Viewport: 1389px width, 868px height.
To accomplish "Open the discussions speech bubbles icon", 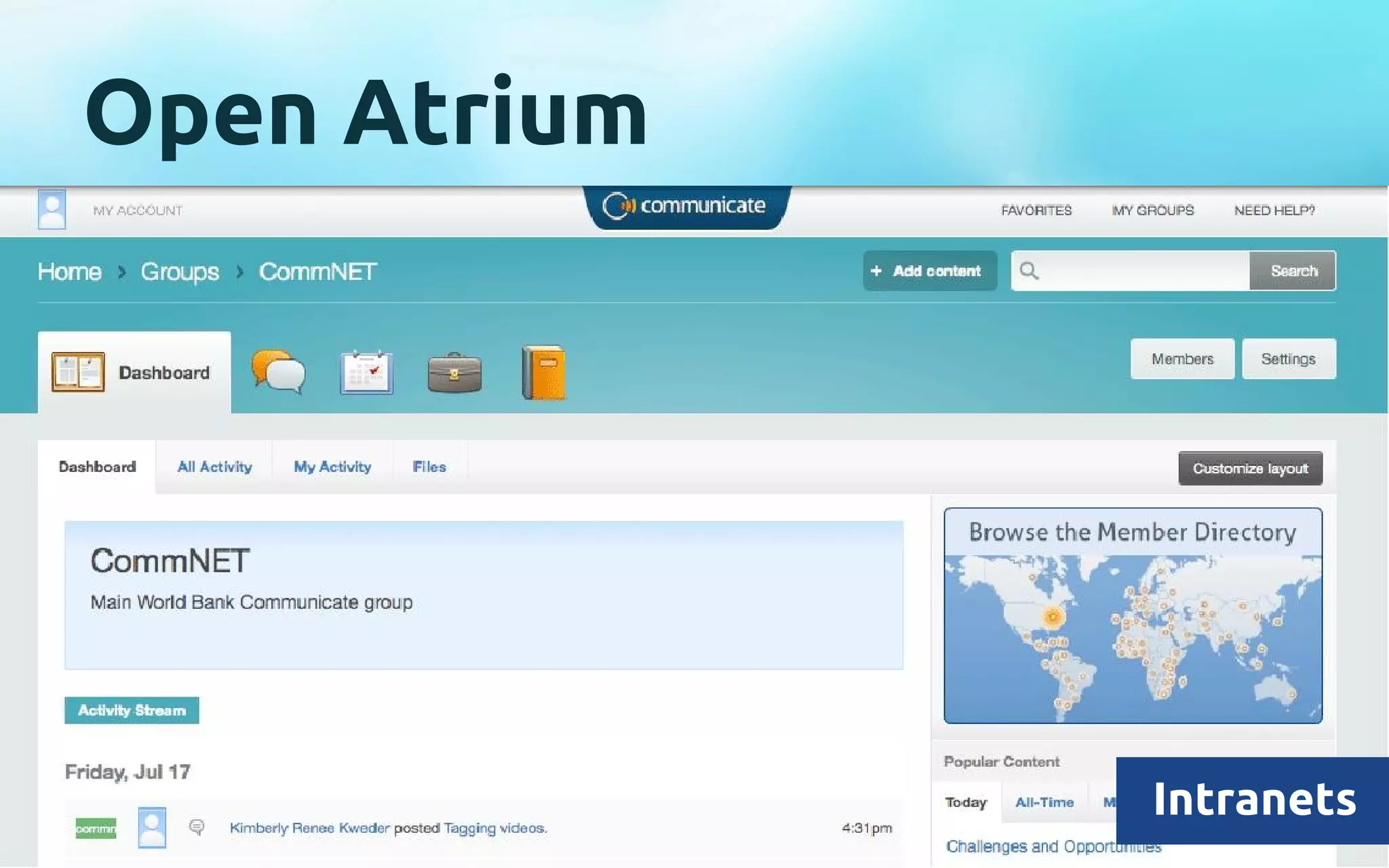I will [x=278, y=372].
